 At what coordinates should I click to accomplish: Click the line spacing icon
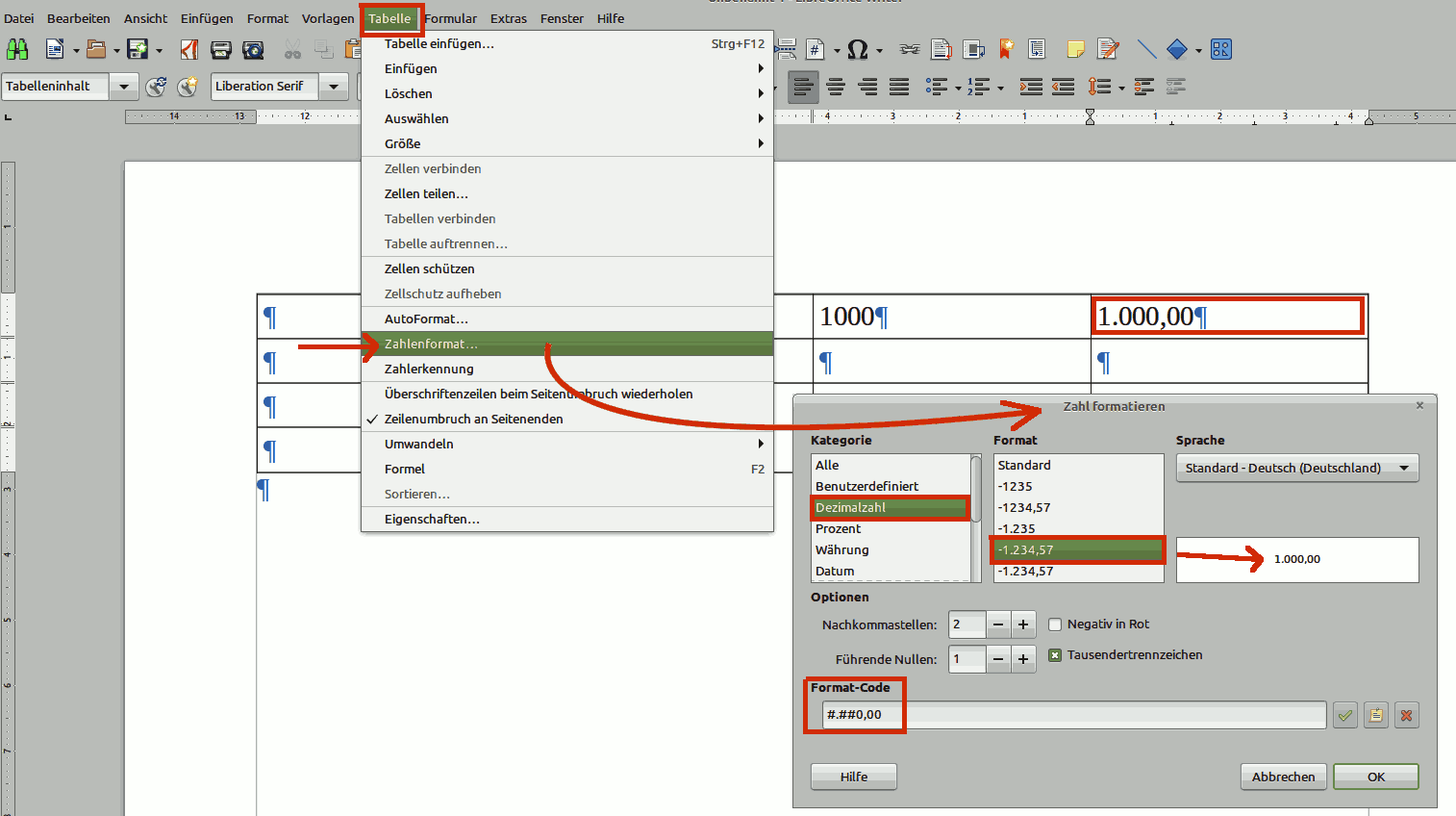[x=1100, y=88]
